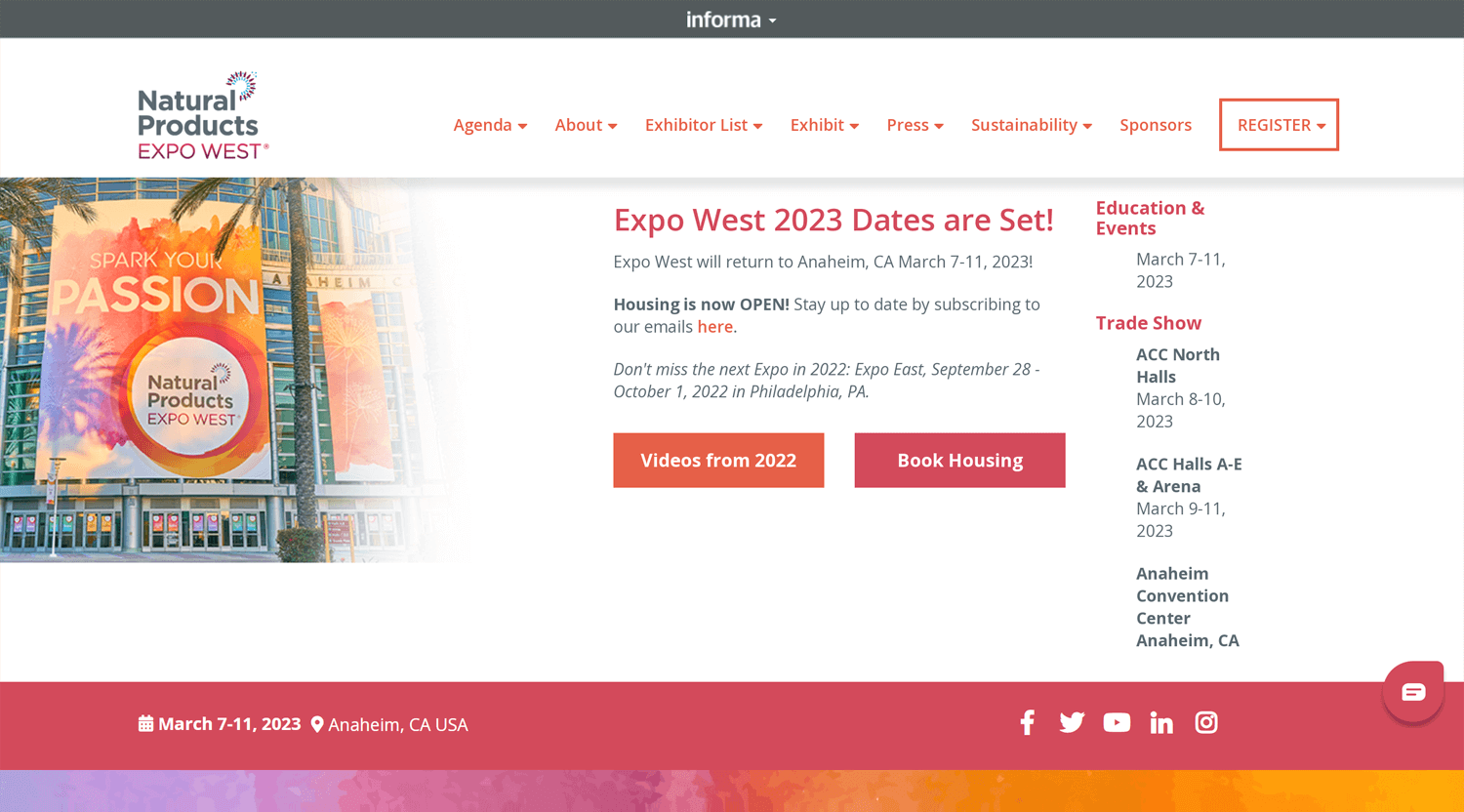Click March 7-11, 2023 in red footer
Viewport: 1464px width, 812px height.
(x=229, y=724)
